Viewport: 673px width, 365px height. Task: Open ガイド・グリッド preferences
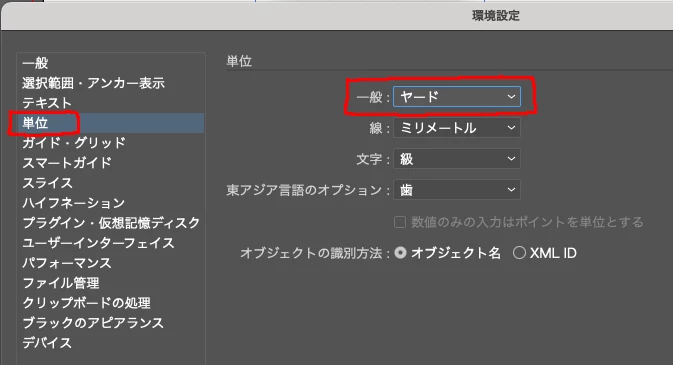point(74,143)
